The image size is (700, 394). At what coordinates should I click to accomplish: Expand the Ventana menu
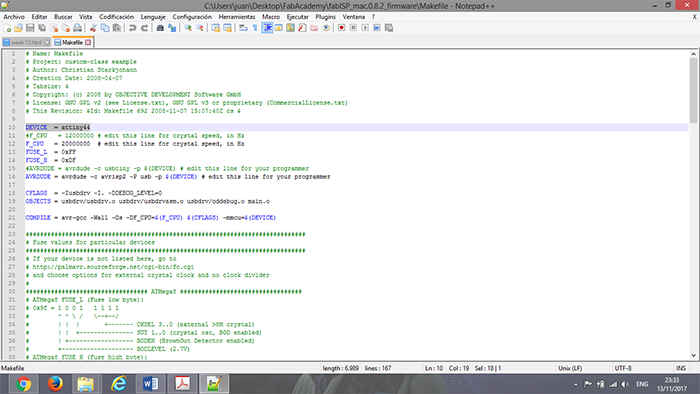click(x=354, y=17)
